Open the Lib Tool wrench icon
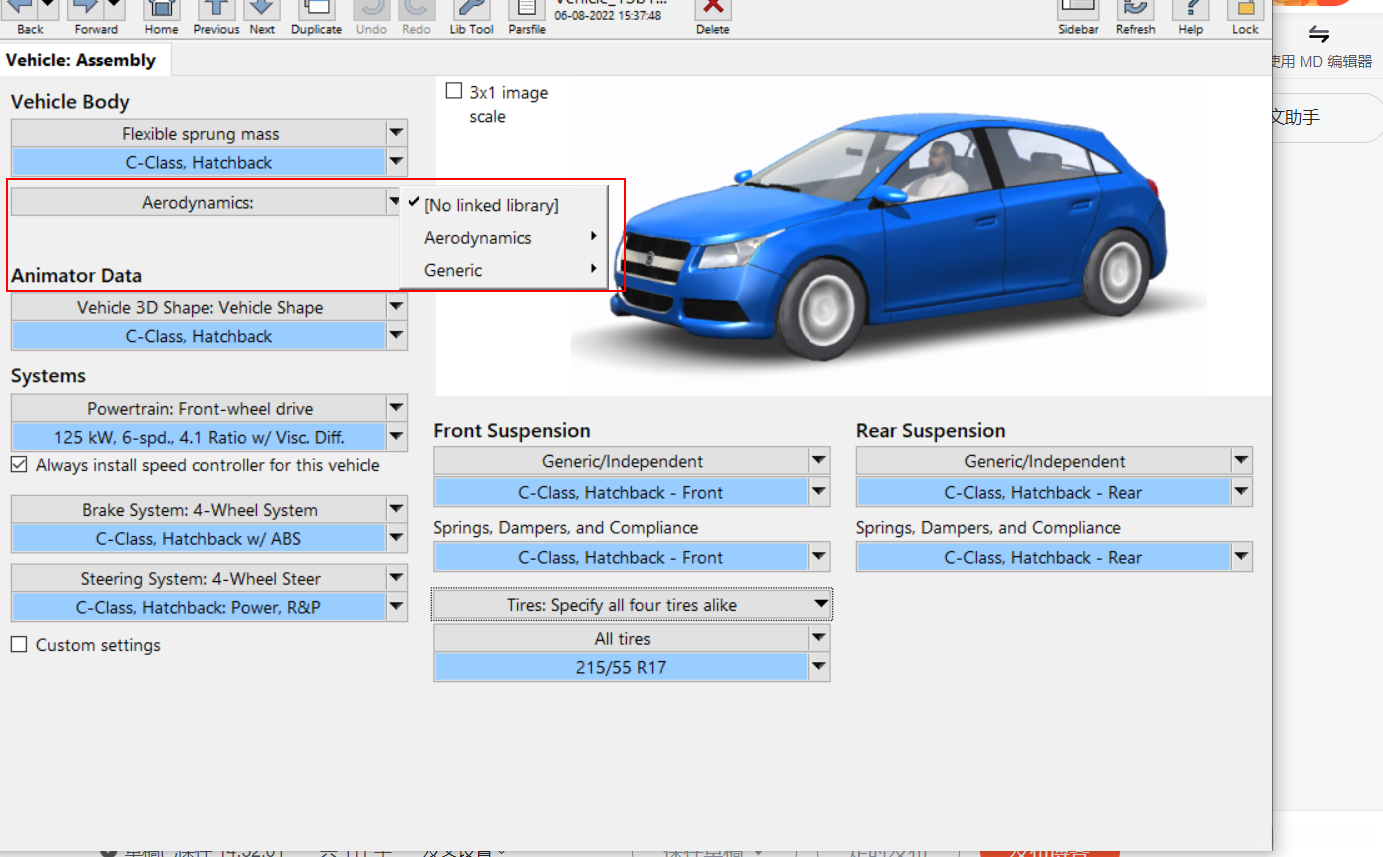 coord(471,10)
